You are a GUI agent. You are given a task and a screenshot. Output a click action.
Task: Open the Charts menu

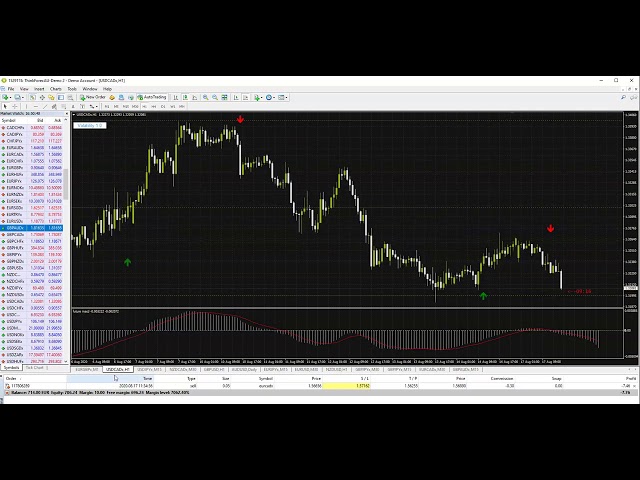(x=56, y=89)
